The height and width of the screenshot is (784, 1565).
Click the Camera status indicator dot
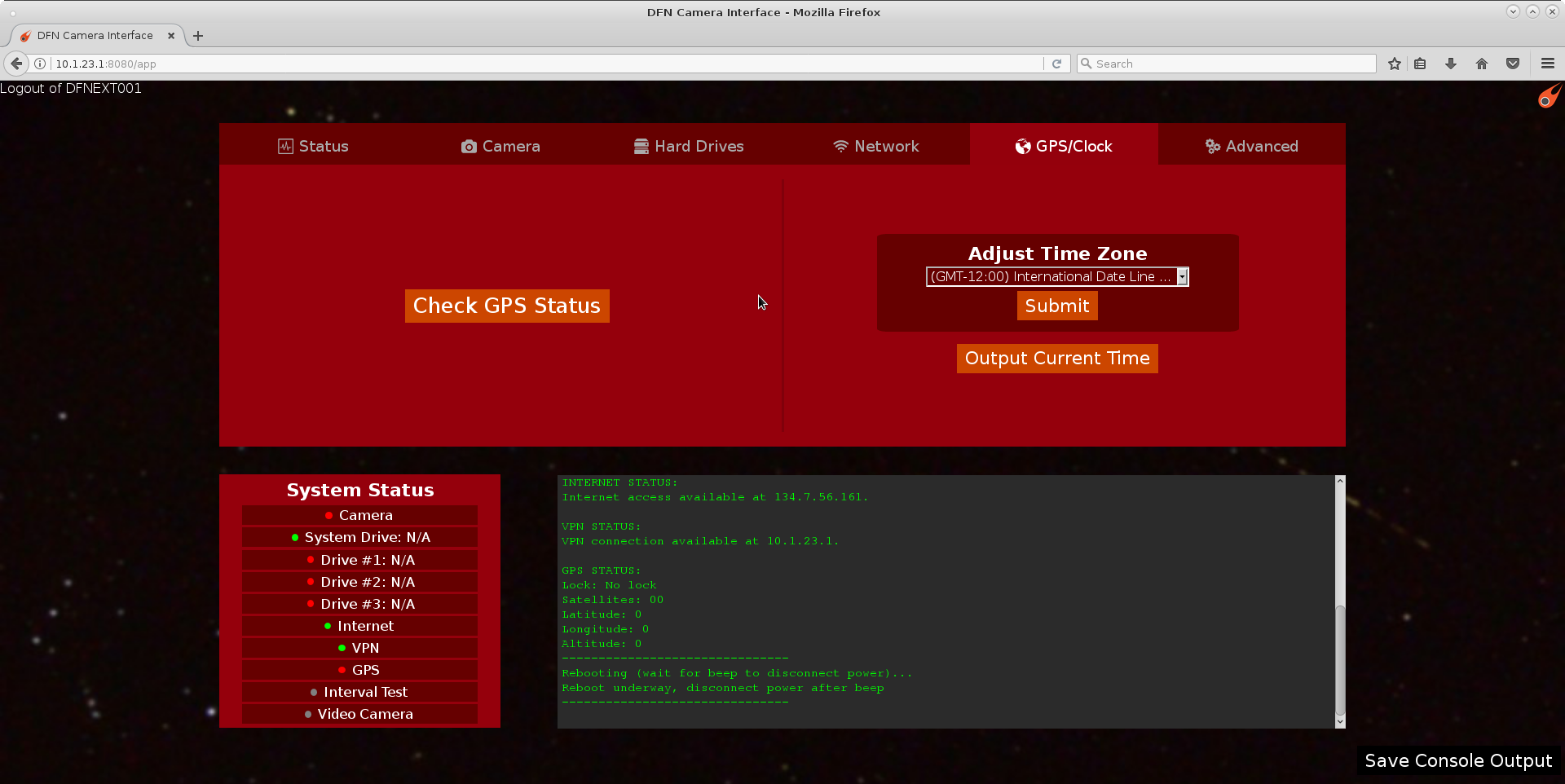click(x=328, y=514)
